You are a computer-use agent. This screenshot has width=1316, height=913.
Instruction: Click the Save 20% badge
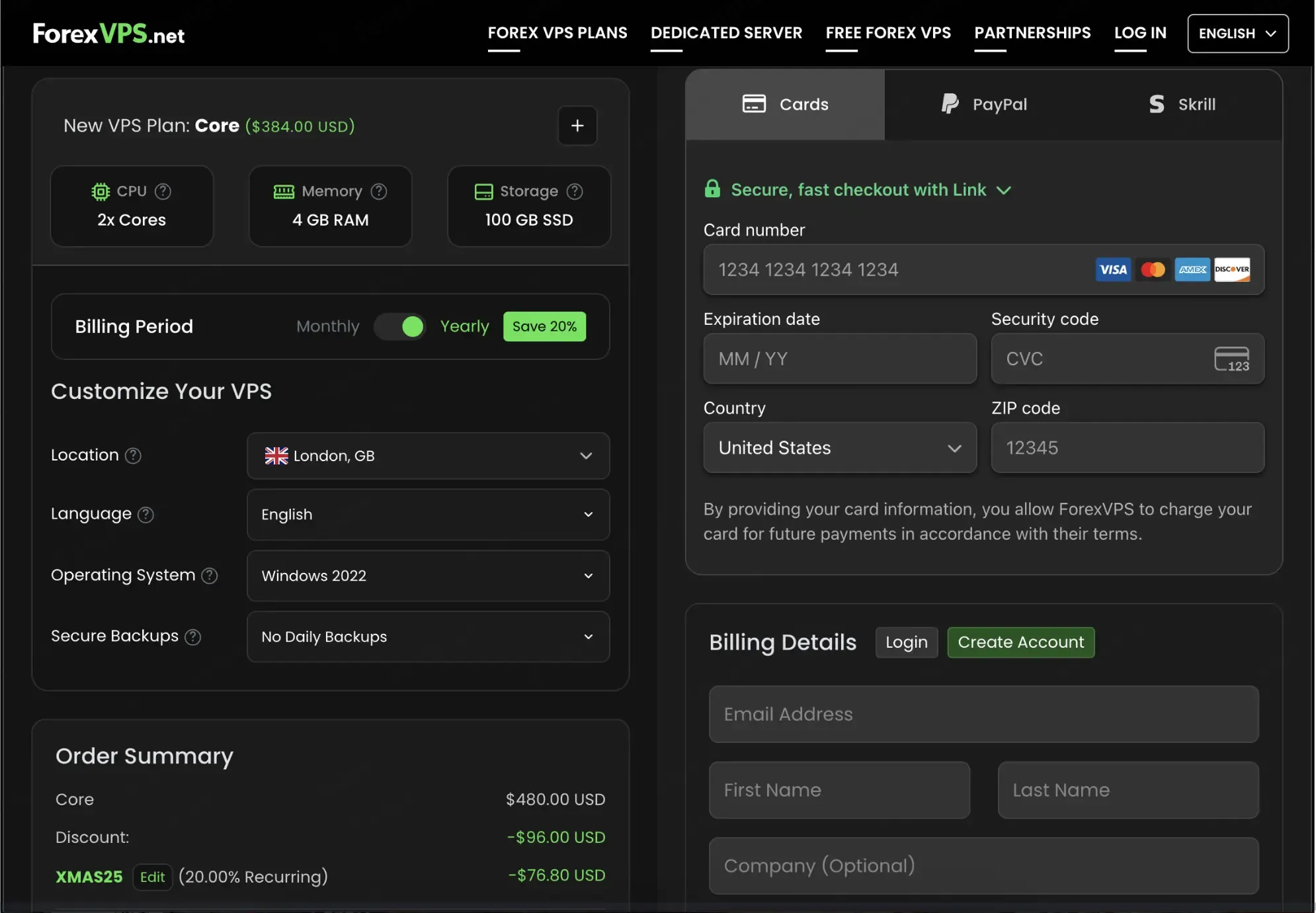[x=544, y=326]
